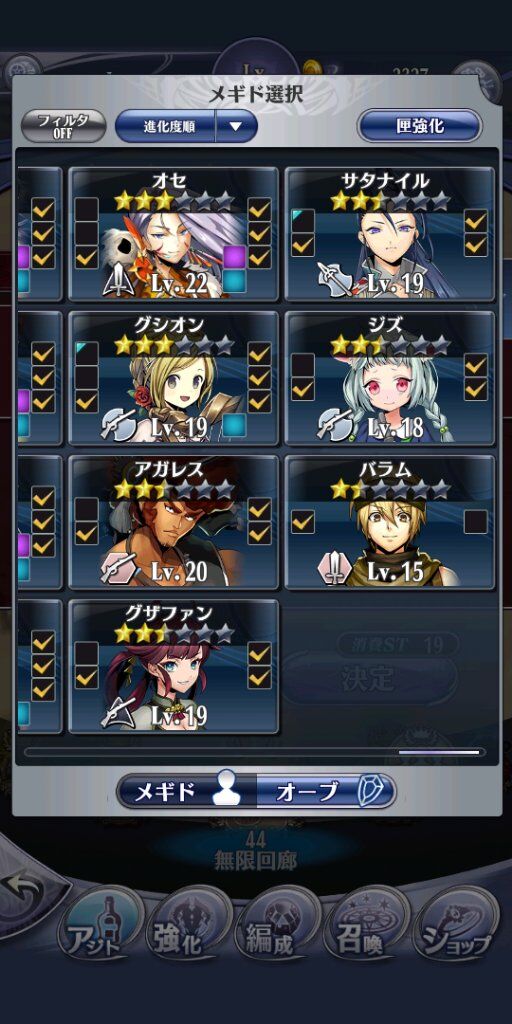Screen dimensions: 512x1024
Task: Click the weapon class icon on オセ
Action: tap(120, 282)
